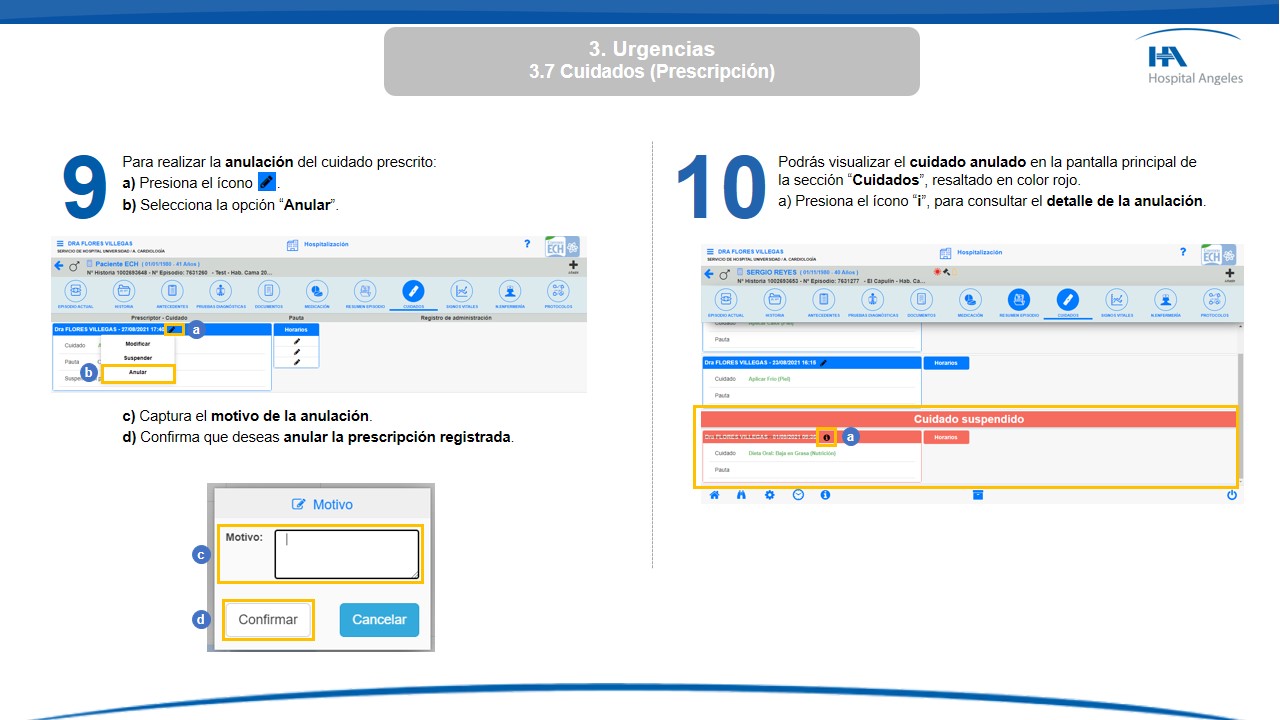Open info icon on suspended care header
The height and width of the screenshot is (720, 1280).
[826, 437]
